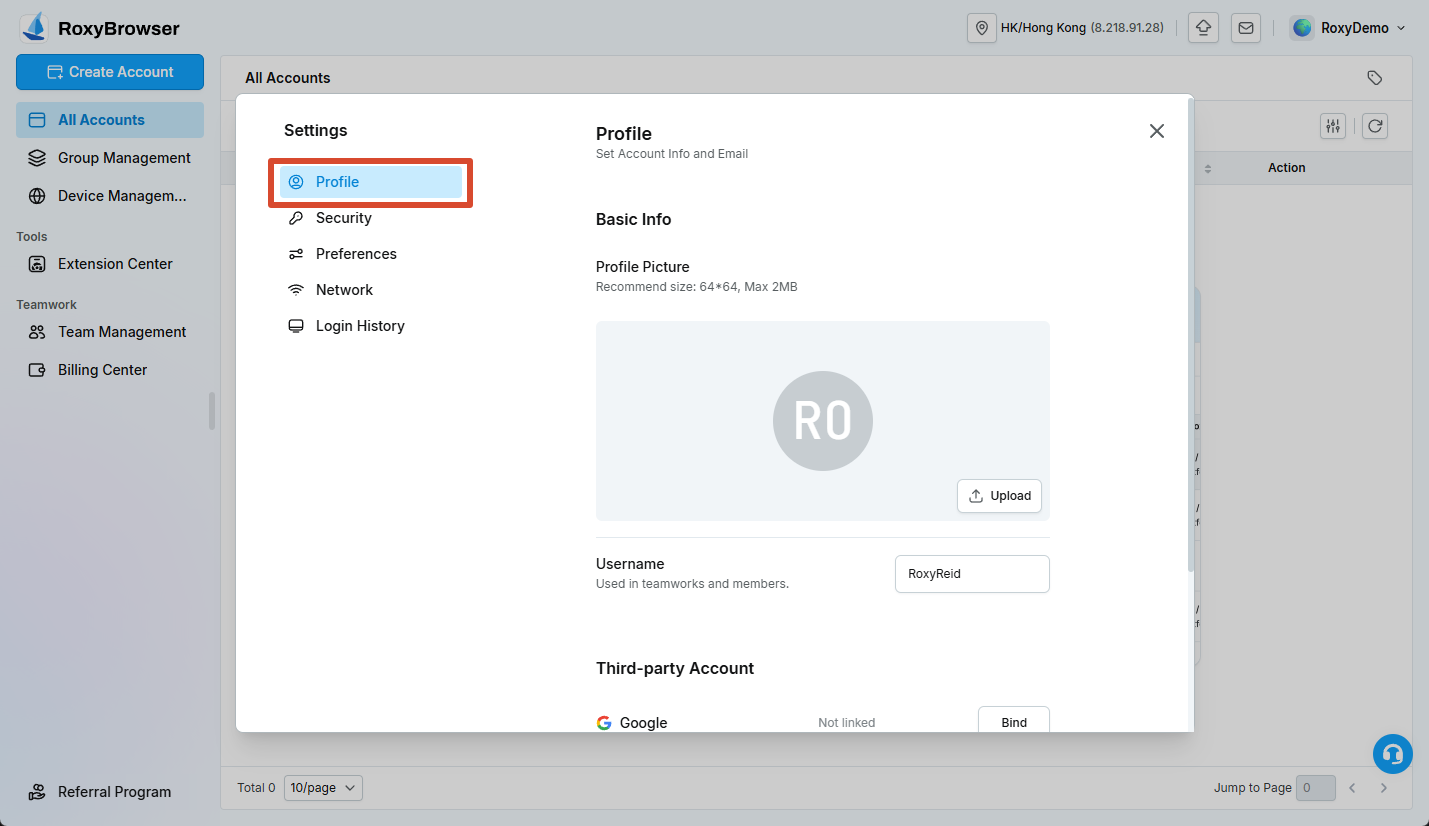
Task: Go to the next page arrow
Action: 1384,788
